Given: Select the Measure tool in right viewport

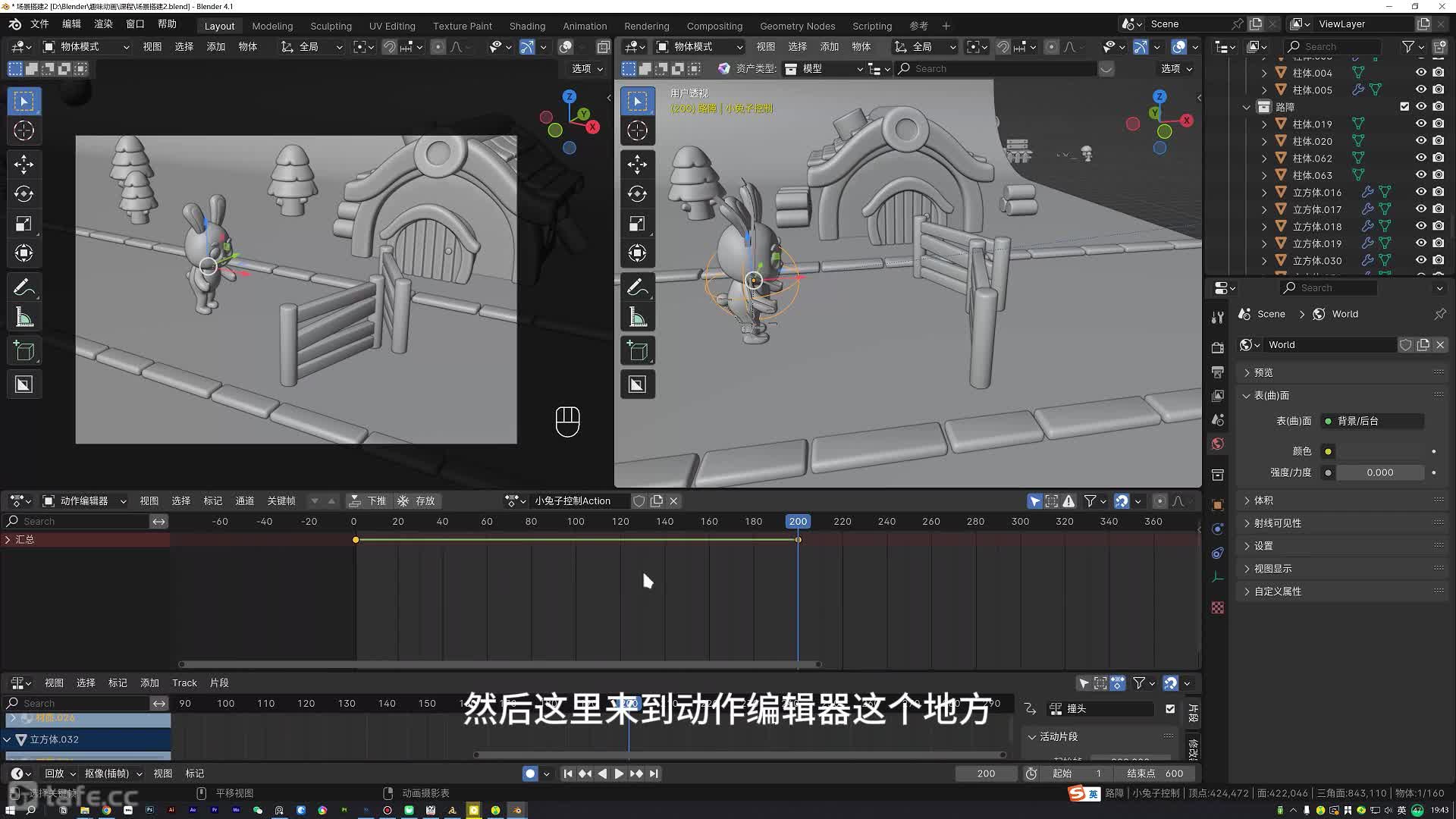Looking at the screenshot, I should click(x=637, y=318).
